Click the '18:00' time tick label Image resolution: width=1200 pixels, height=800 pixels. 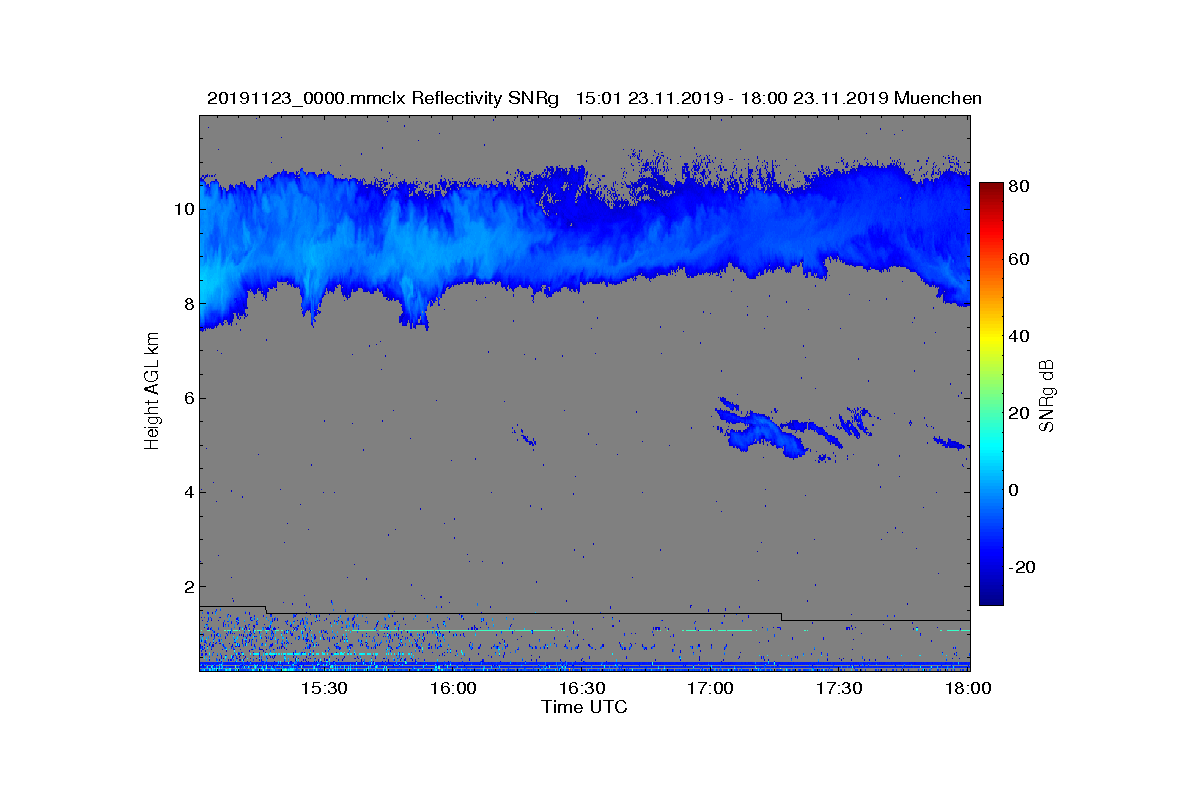click(968, 689)
